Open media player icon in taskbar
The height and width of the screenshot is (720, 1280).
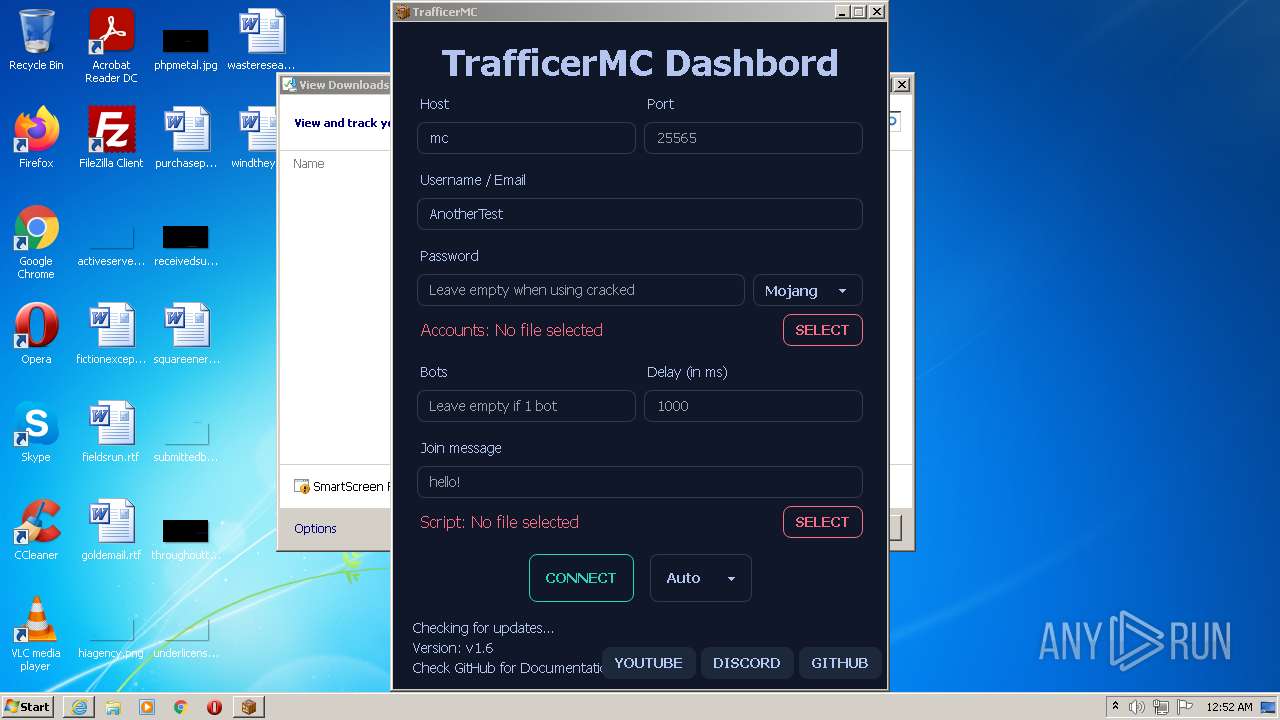[147, 707]
